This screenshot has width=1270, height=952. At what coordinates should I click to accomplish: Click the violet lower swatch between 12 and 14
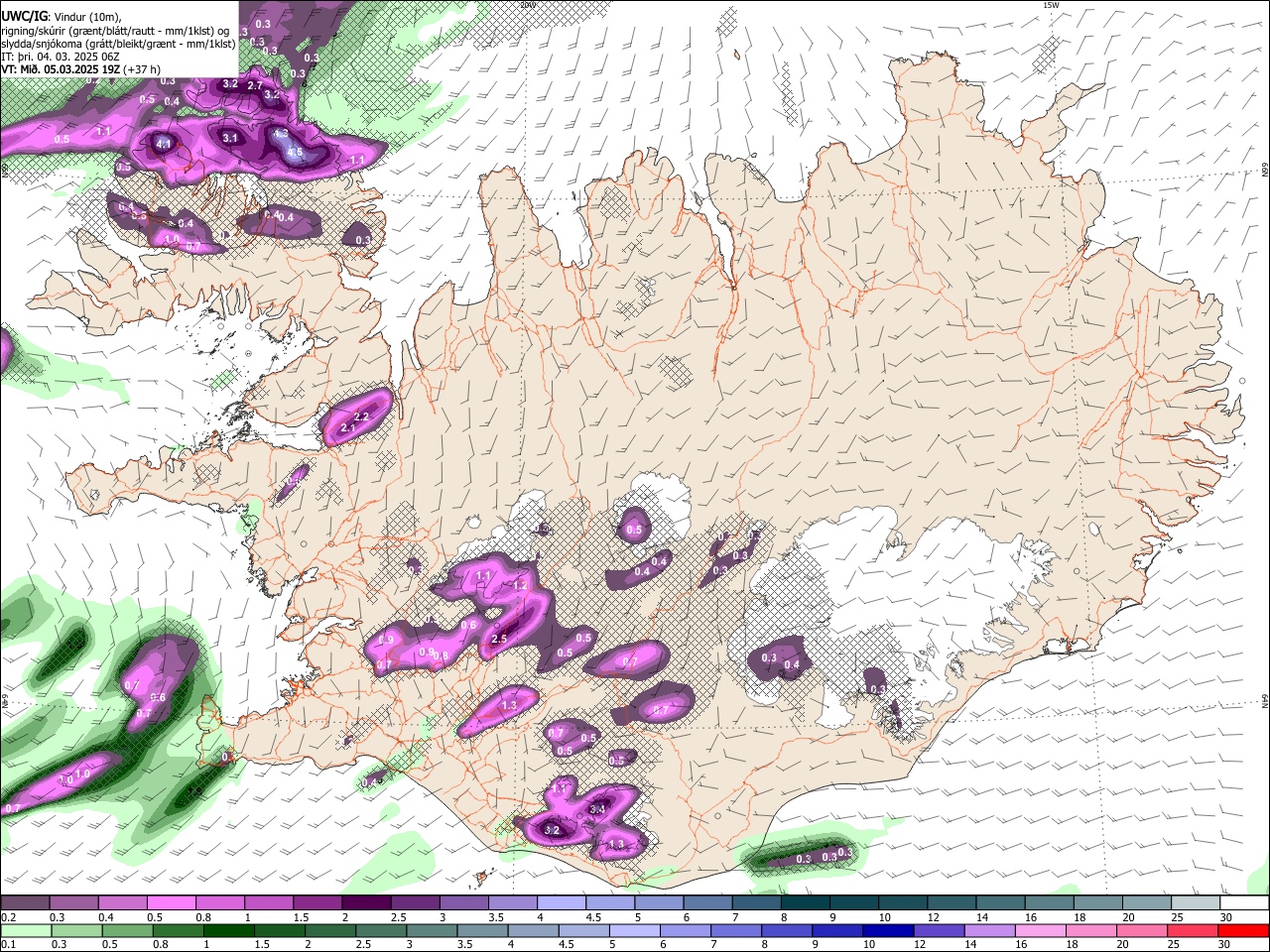pyautogui.click(x=939, y=930)
